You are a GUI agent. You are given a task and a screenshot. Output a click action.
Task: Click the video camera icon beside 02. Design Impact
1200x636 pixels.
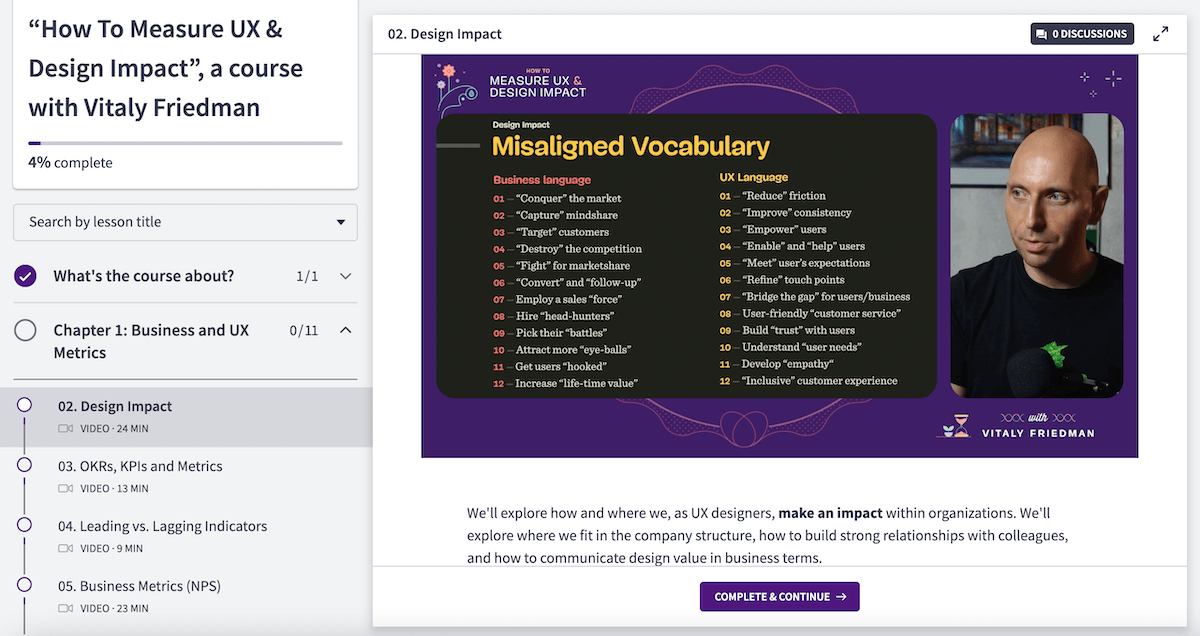65,427
